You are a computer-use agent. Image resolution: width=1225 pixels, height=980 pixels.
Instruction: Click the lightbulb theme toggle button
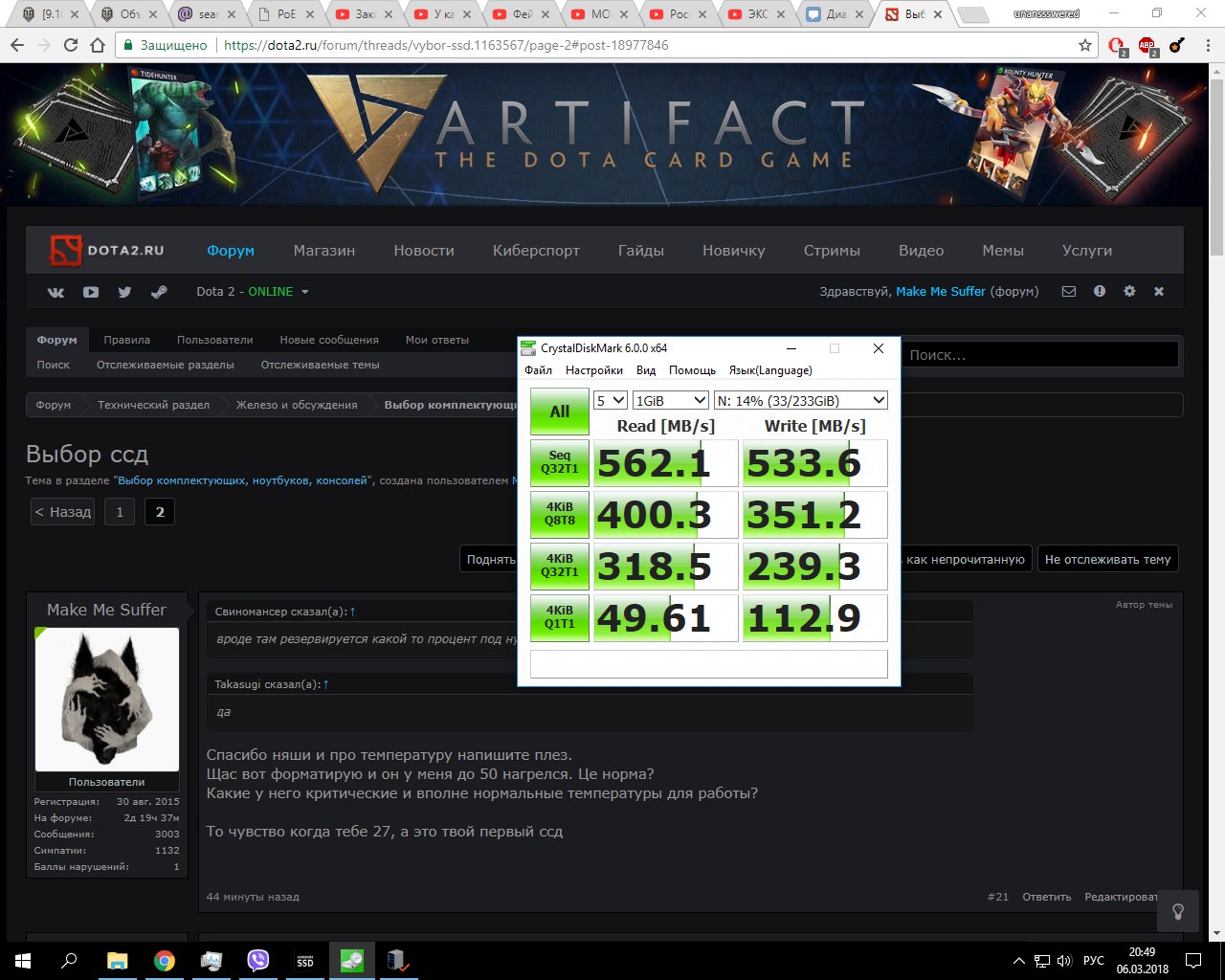tap(1178, 912)
